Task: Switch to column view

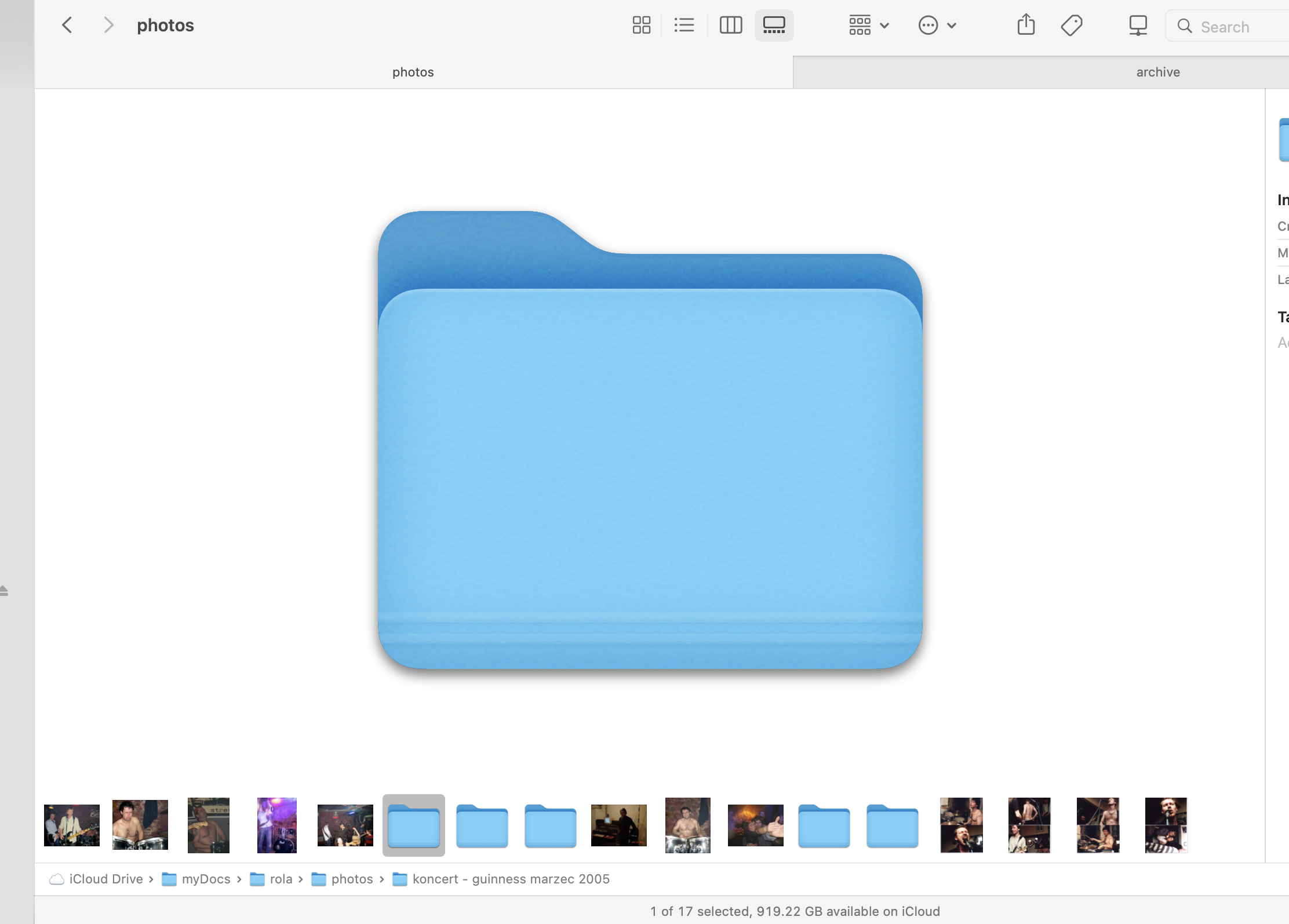Action: tap(730, 25)
